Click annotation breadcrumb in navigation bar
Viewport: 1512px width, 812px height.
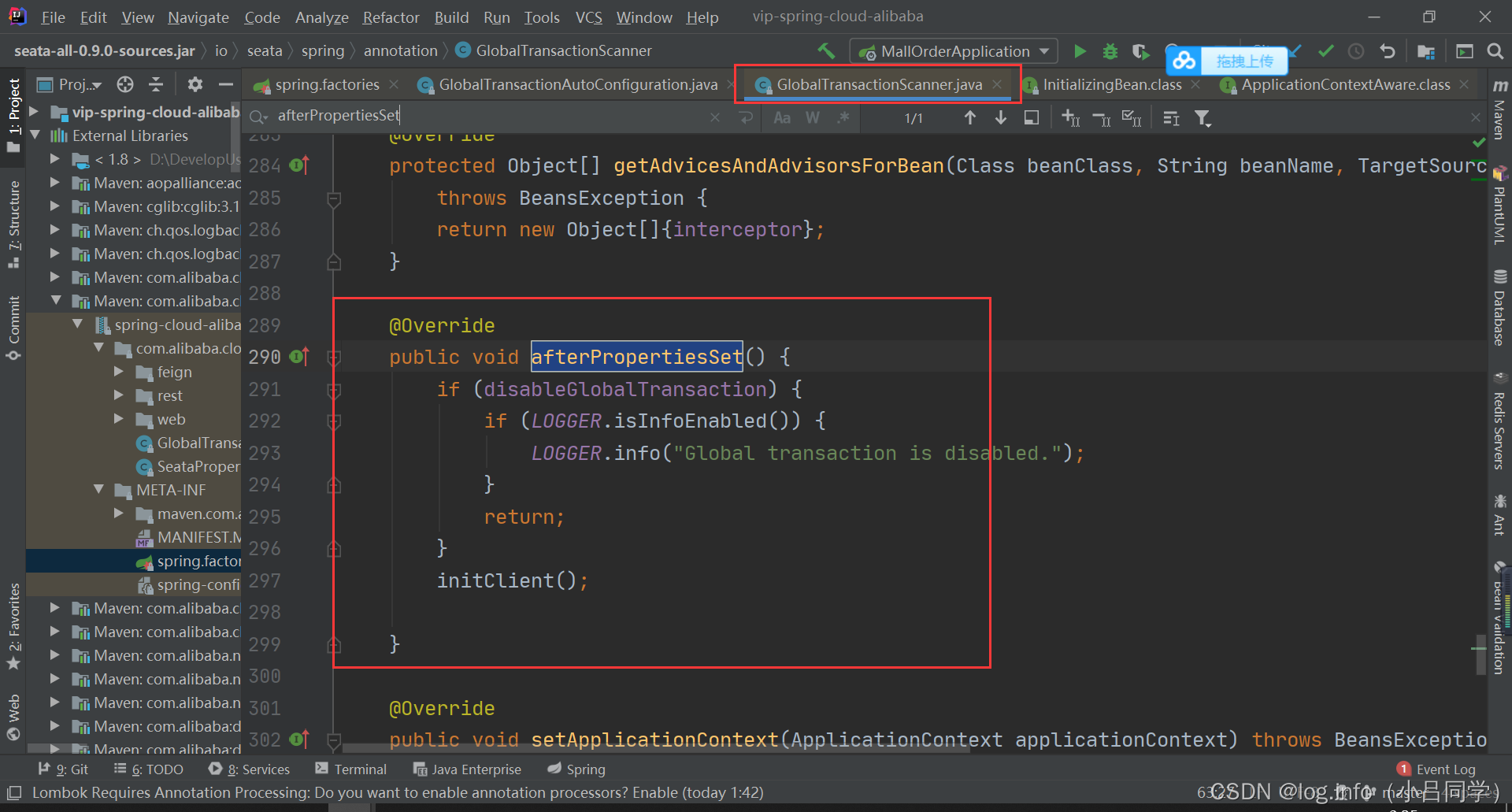400,50
